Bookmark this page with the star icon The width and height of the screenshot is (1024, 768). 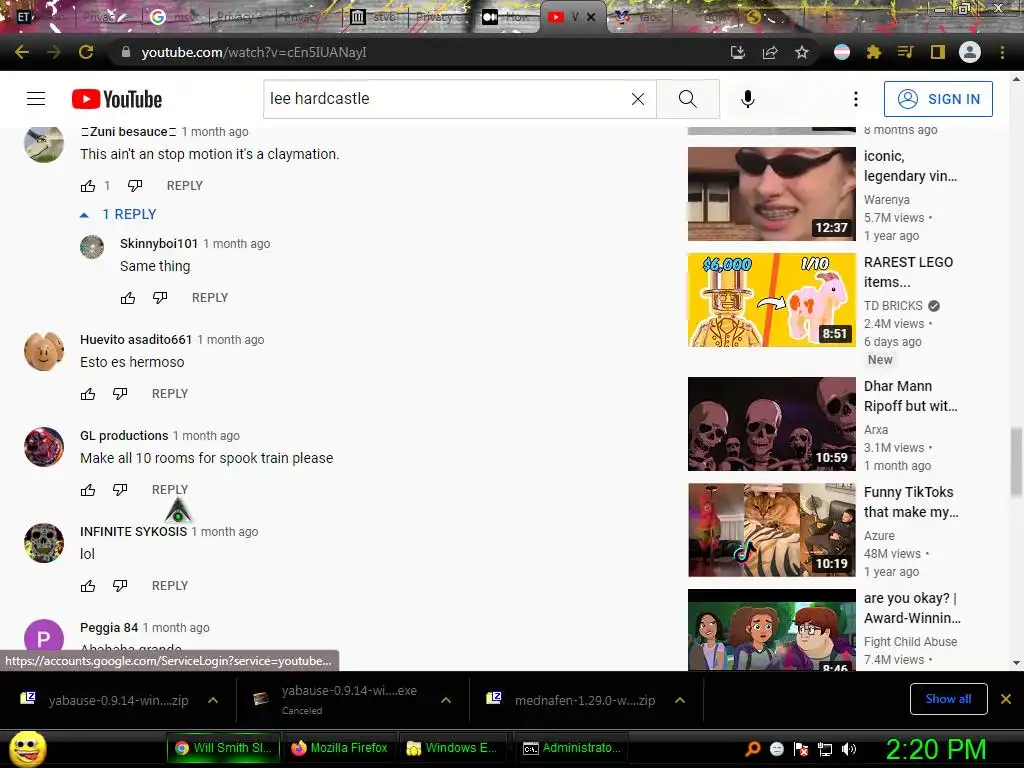[x=802, y=52]
